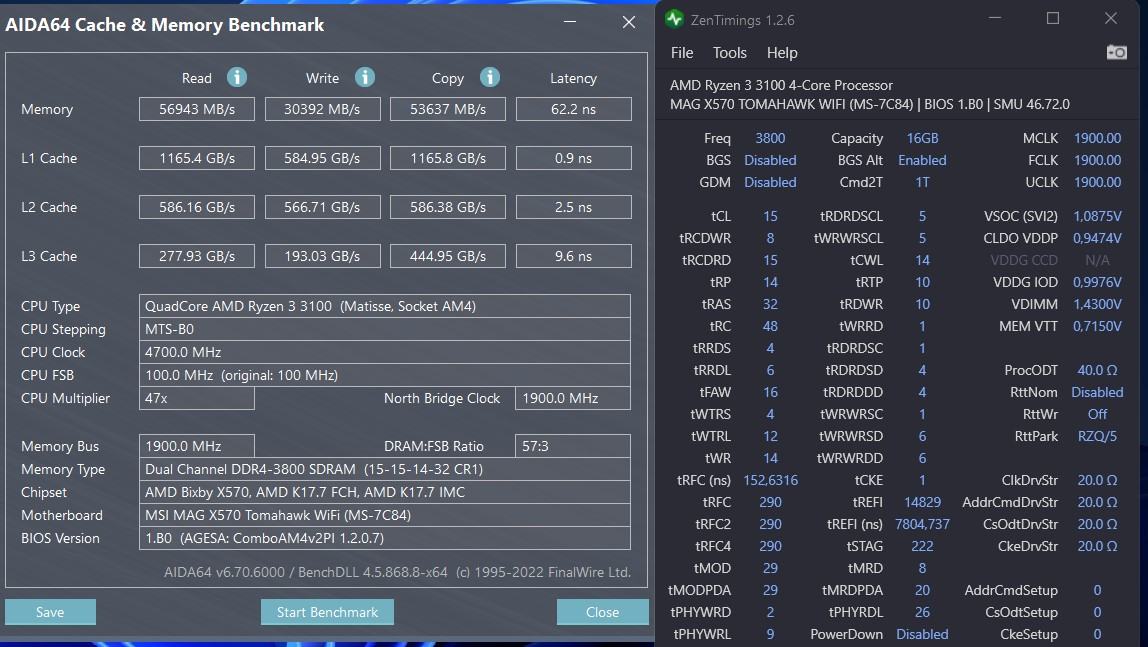The height and width of the screenshot is (647, 1148).
Task: Click the Write info icon
Action: pyautogui.click(x=365, y=77)
